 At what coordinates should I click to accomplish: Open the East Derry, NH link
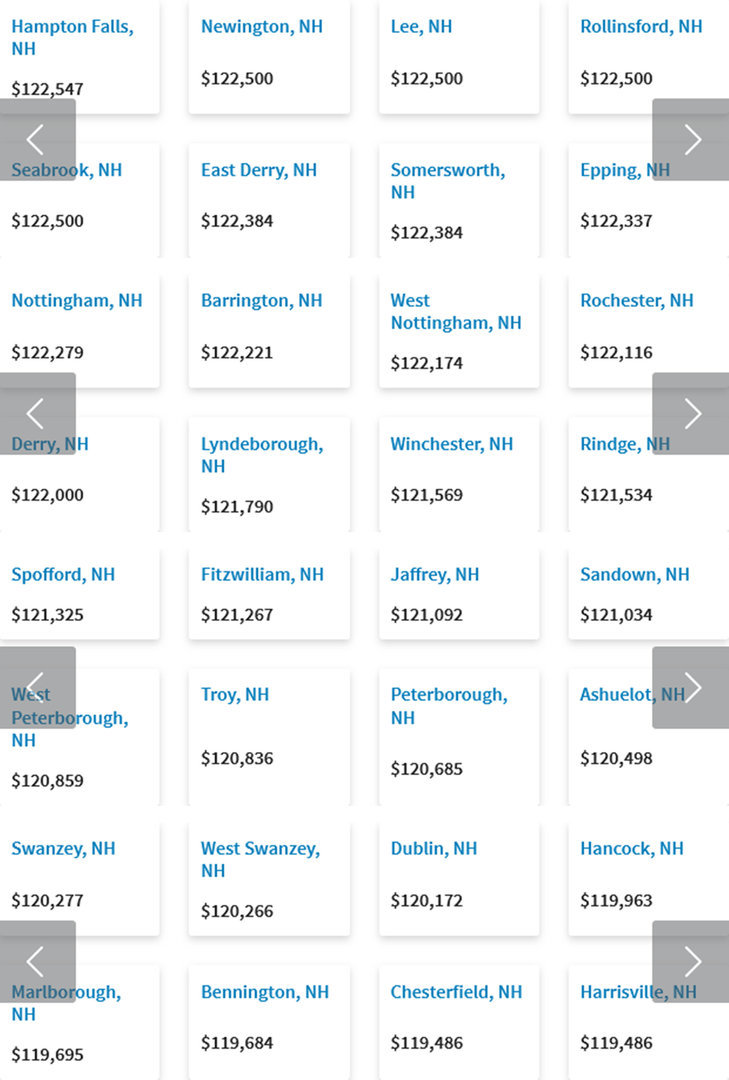click(259, 170)
